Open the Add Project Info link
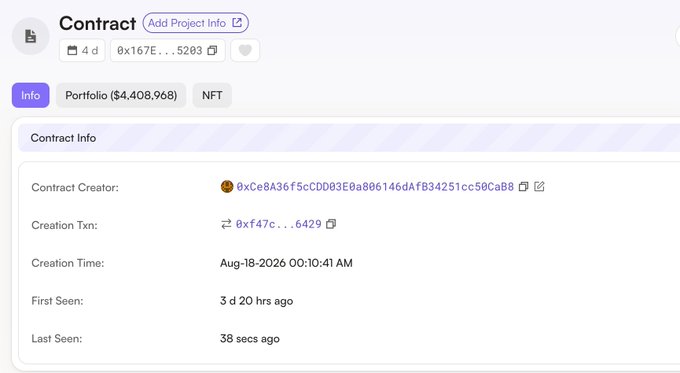 point(195,23)
